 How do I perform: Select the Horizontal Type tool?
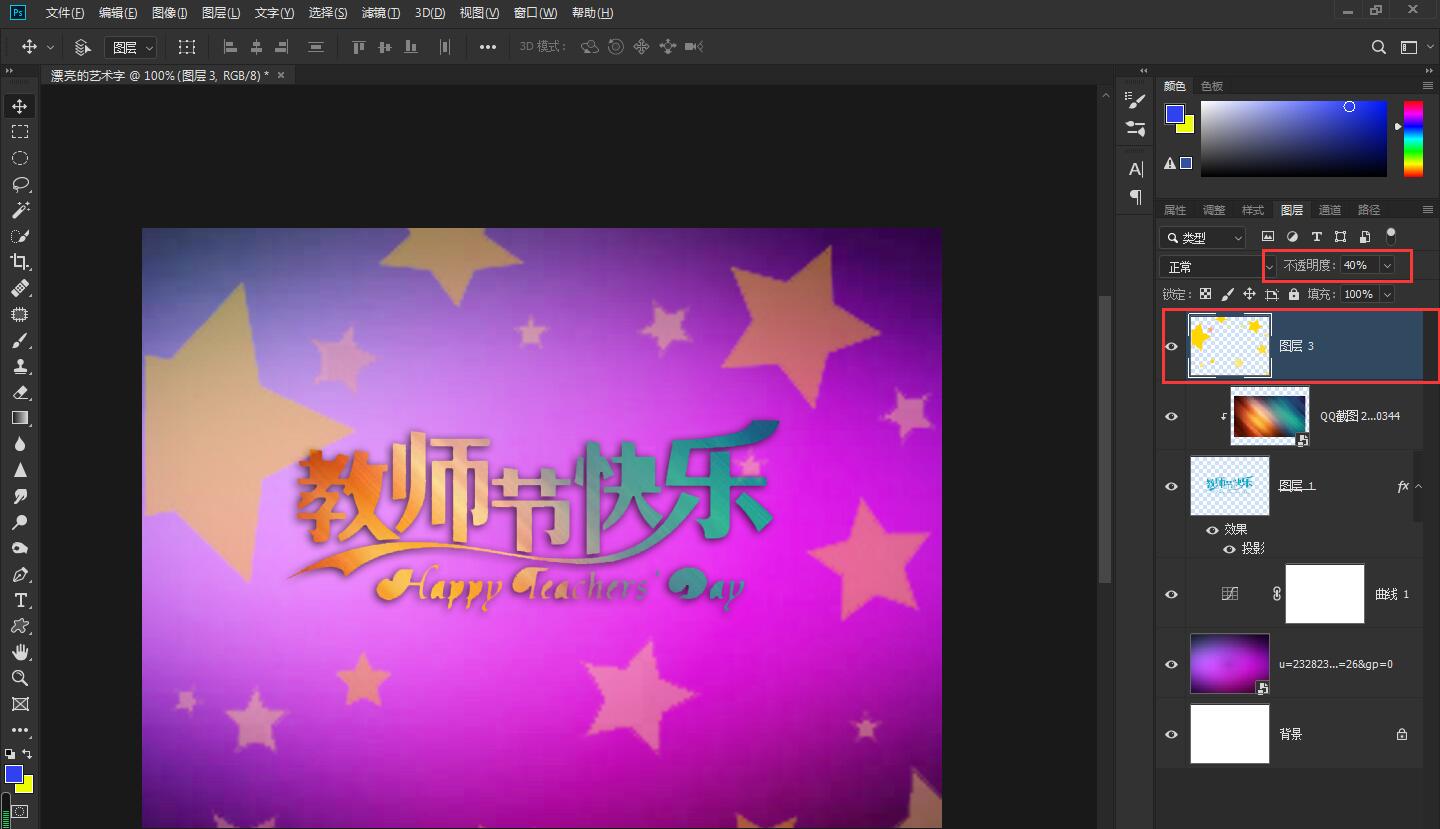pyautogui.click(x=20, y=601)
